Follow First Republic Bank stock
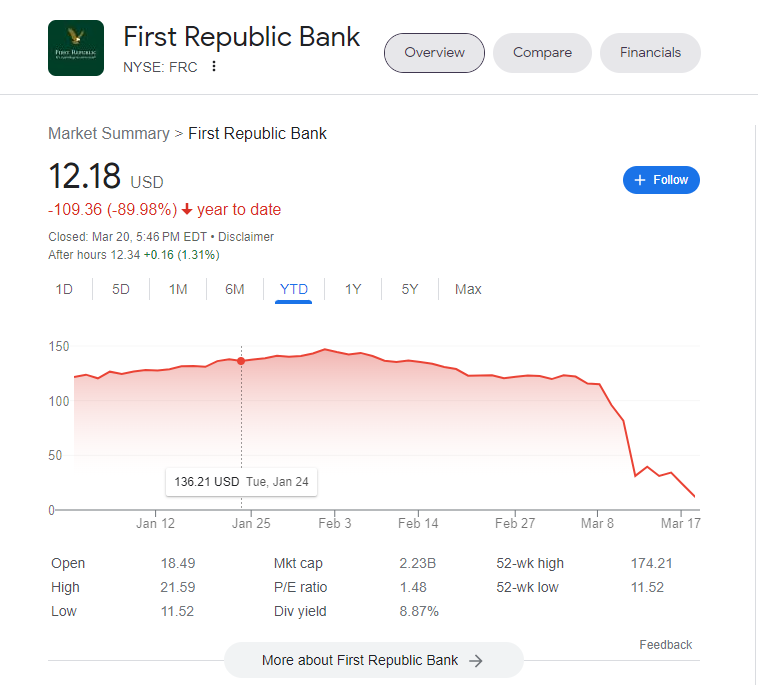This screenshot has height=685, width=758. point(661,180)
